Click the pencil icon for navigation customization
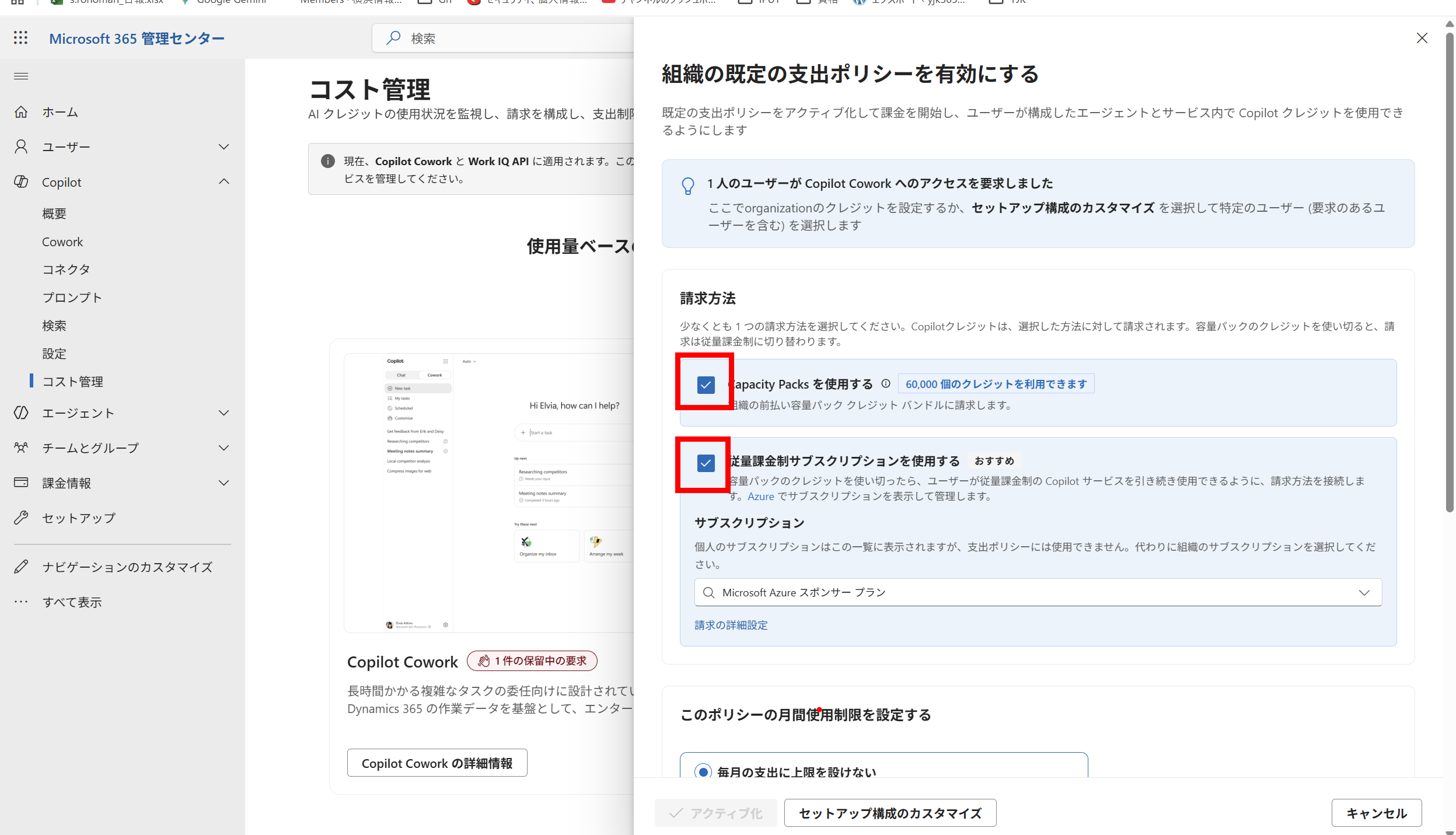Screen dimensions: 1456x835 pos(21,567)
